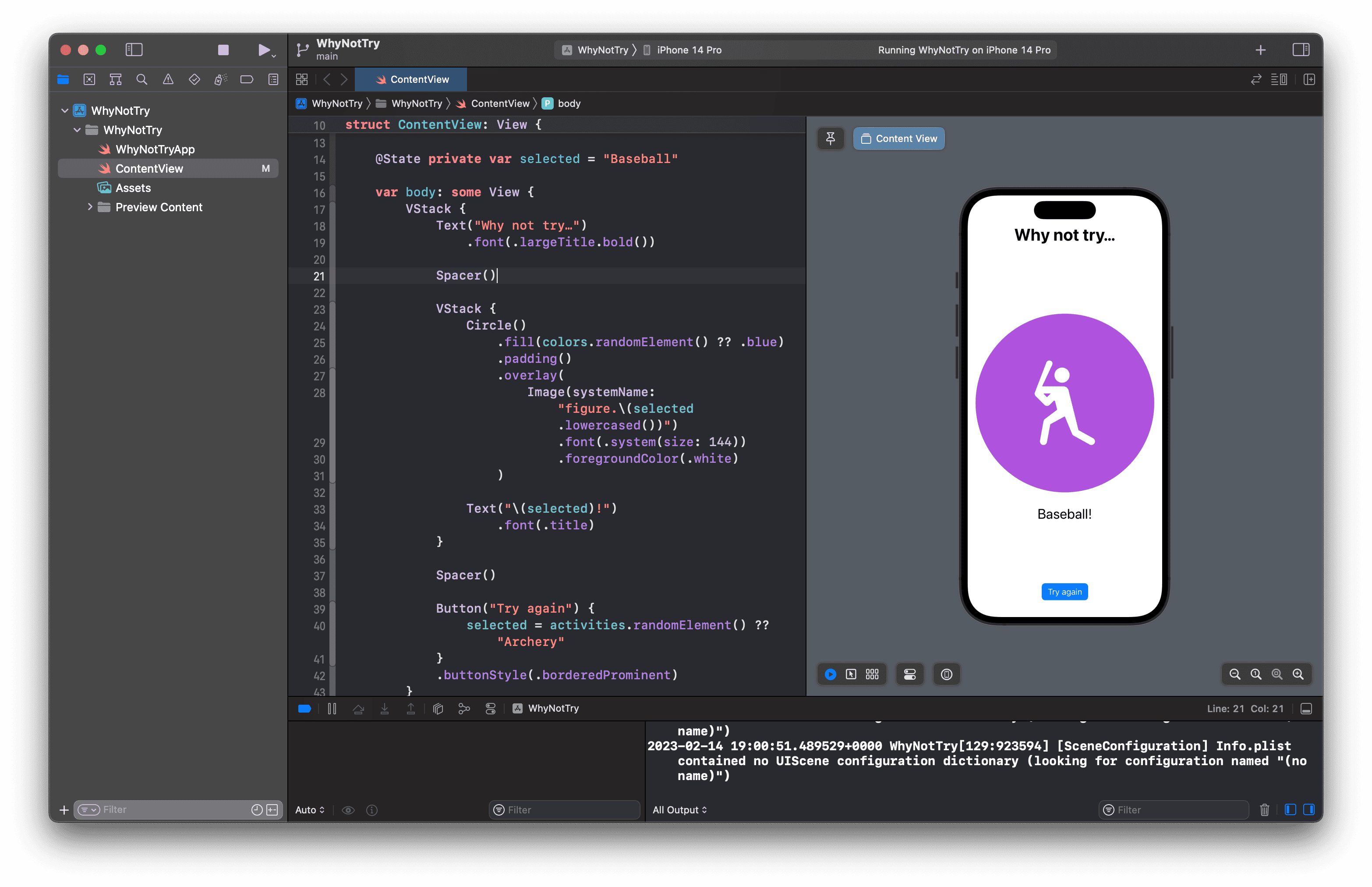Show preview variants with the grid icon

pos(872,674)
